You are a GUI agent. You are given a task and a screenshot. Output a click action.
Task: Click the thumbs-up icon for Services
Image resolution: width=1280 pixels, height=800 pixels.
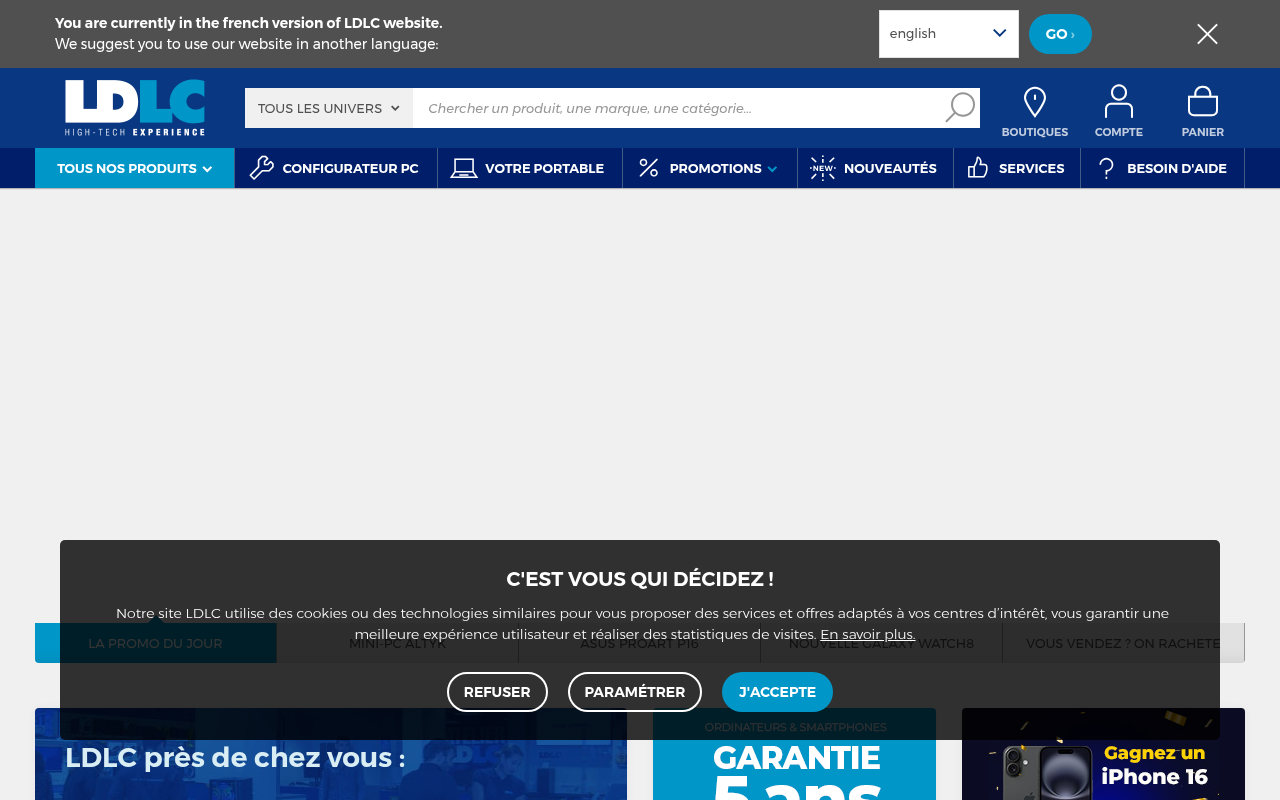click(978, 168)
